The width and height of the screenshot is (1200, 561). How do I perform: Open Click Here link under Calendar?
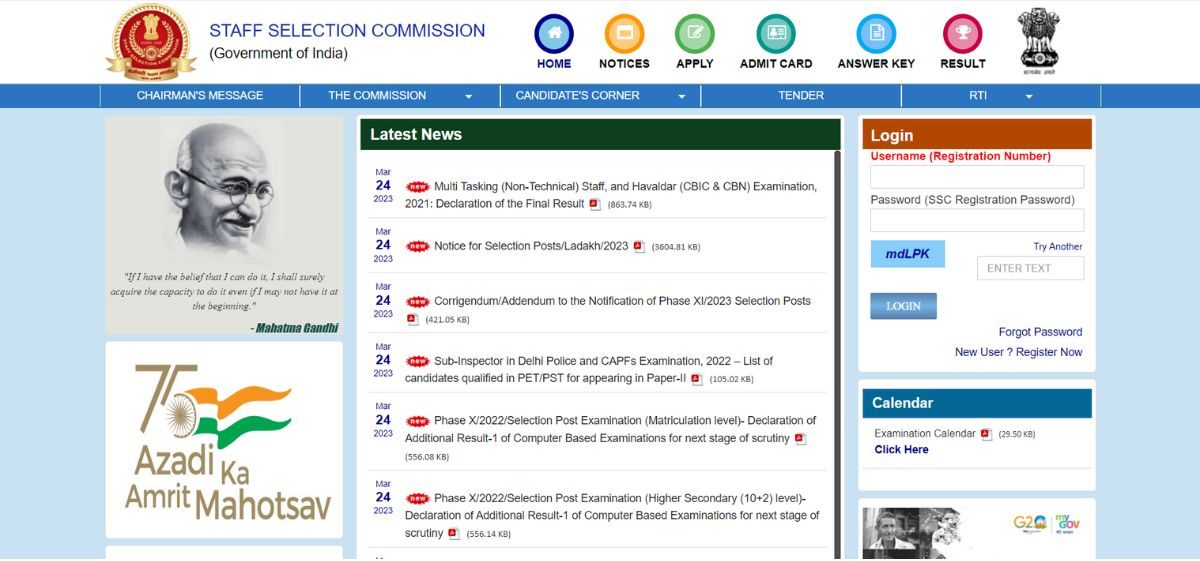click(x=901, y=450)
